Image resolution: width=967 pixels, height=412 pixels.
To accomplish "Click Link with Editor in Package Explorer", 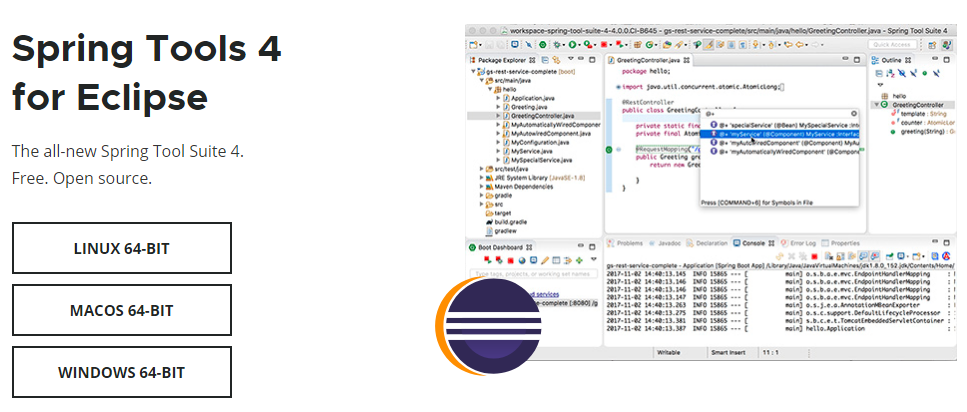I will (556, 60).
